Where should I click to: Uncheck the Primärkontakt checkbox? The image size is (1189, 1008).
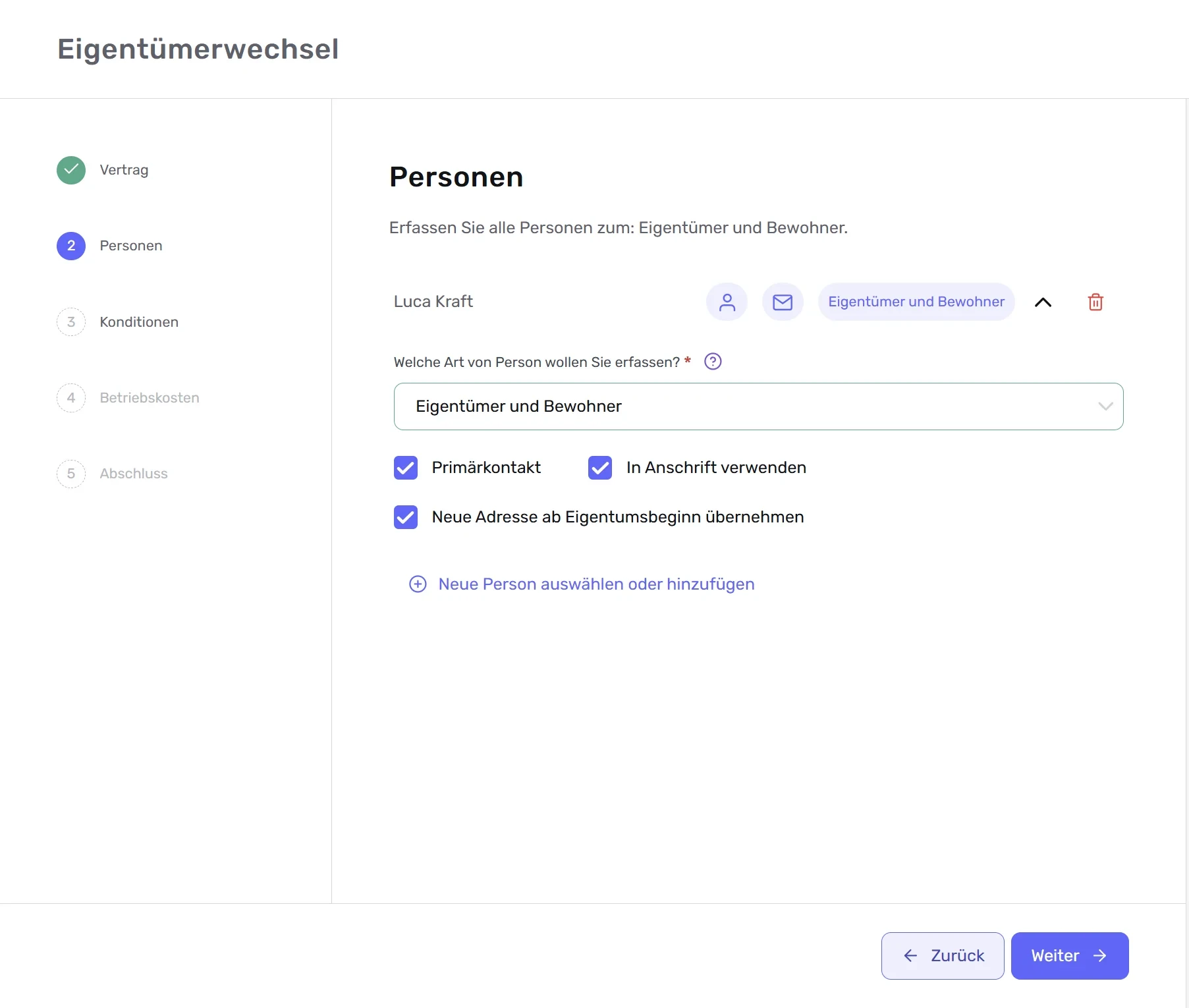tap(406, 468)
